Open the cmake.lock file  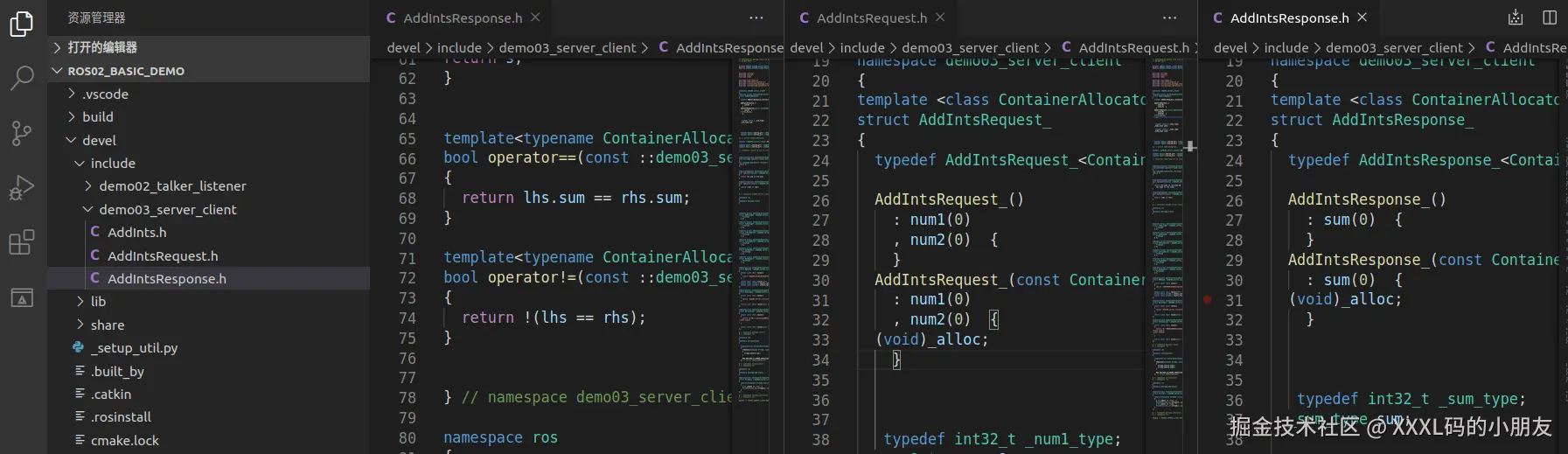tap(209, 440)
